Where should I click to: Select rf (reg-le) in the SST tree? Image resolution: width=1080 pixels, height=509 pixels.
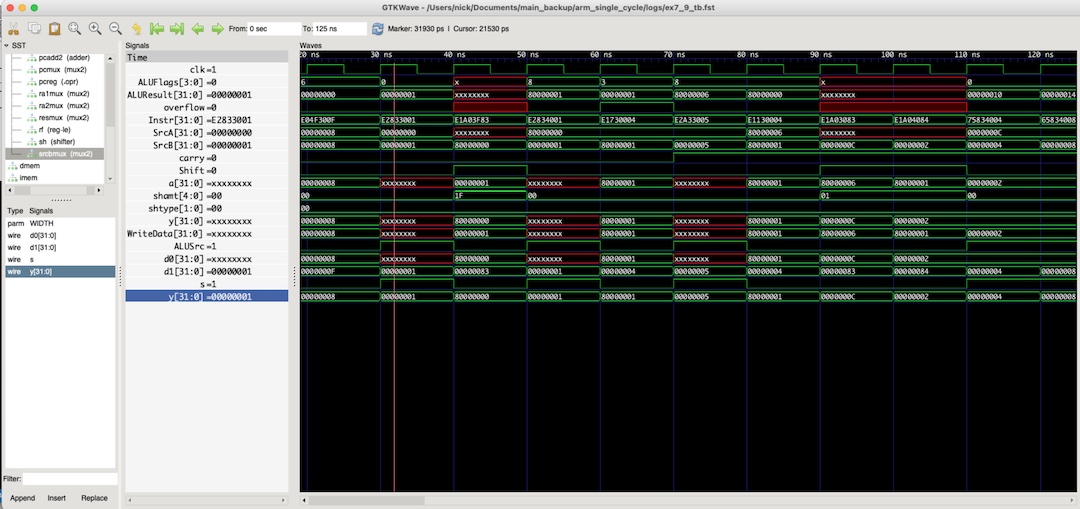pos(54,129)
